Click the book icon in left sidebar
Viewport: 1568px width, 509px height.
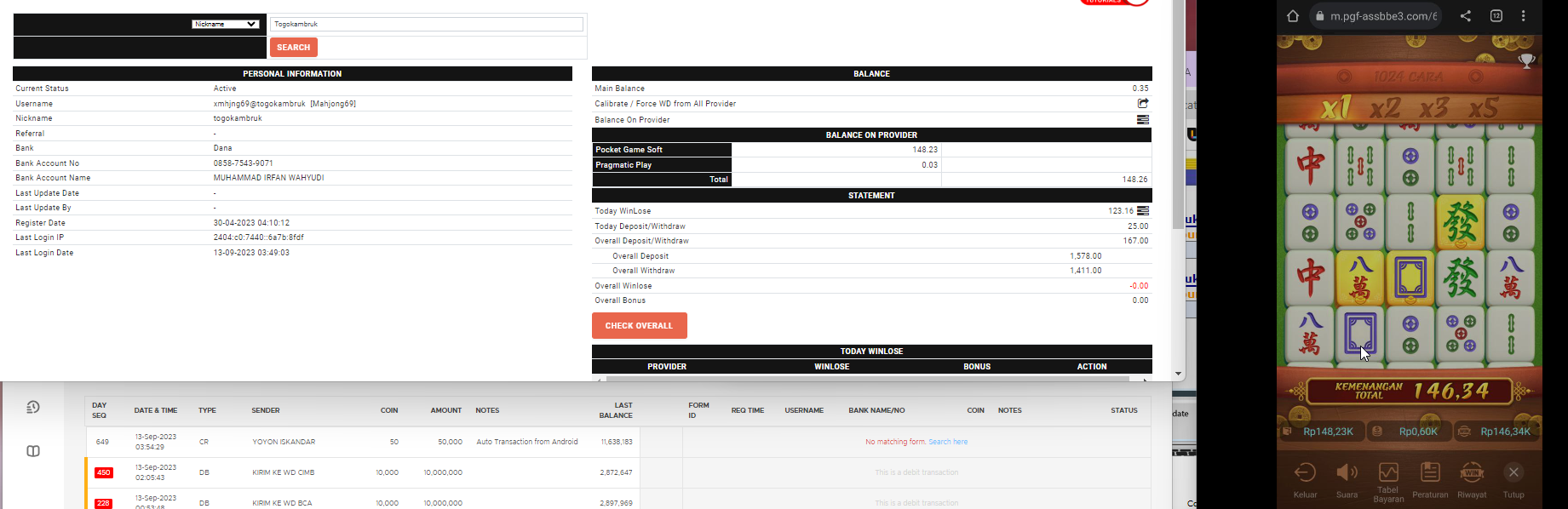point(33,451)
